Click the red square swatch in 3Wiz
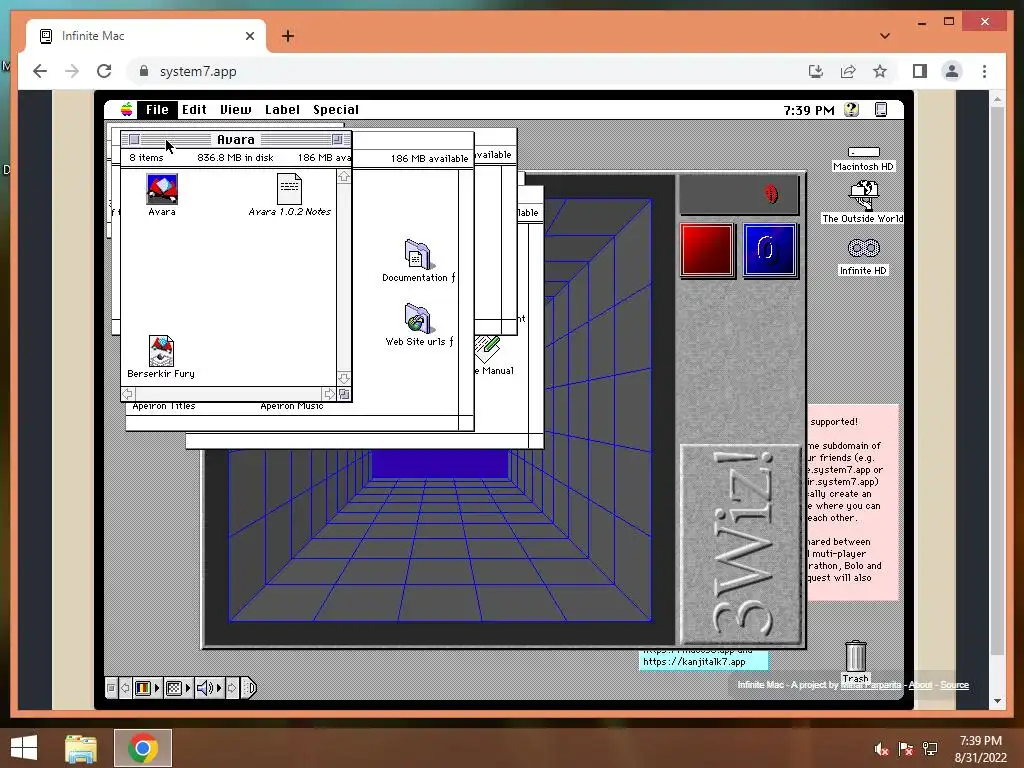The width and height of the screenshot is (1024, 768). pos(707,251)
